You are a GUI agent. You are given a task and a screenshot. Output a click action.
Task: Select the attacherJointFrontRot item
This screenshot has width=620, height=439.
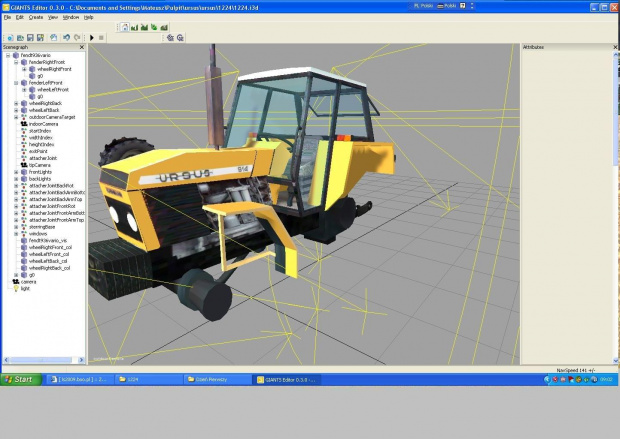pyautogui.click(x=52, y=206)
